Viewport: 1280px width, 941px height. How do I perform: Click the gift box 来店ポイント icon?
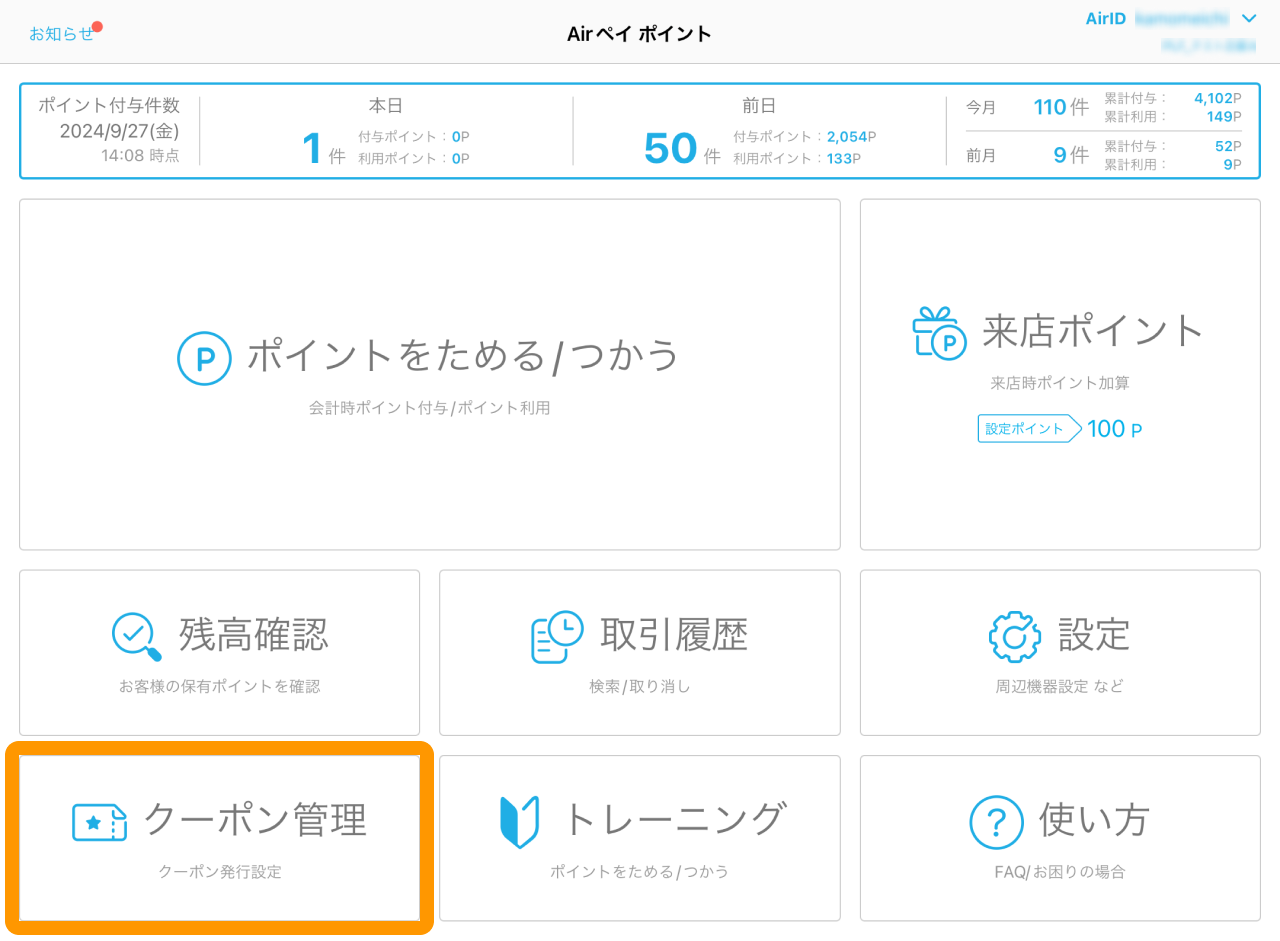pos(938,333)
